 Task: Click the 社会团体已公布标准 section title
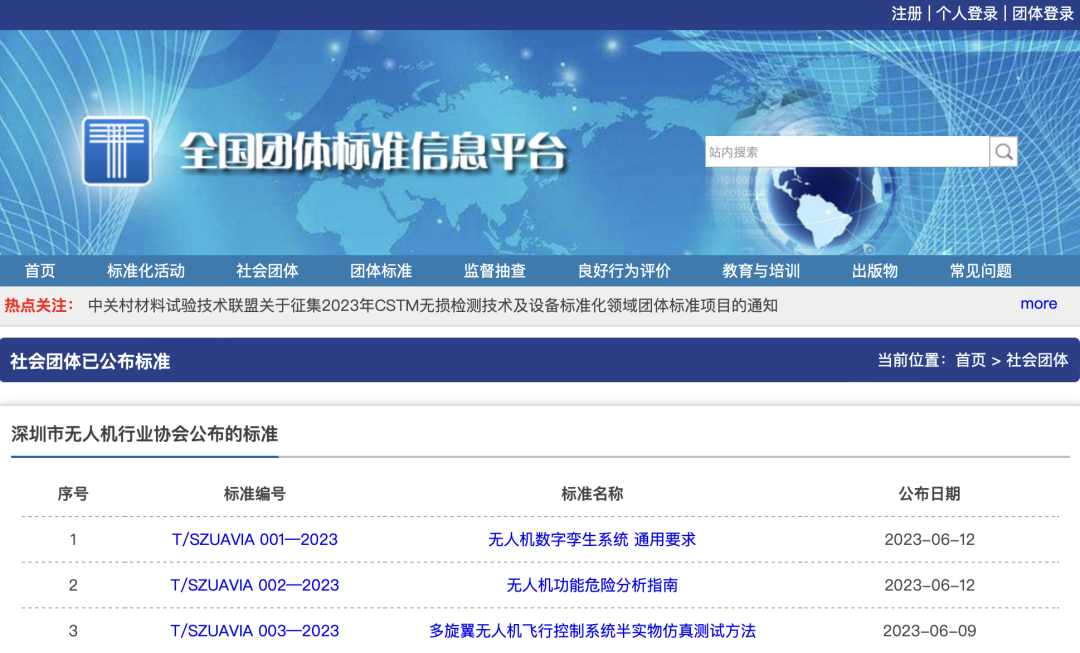(x=90, y=361)
